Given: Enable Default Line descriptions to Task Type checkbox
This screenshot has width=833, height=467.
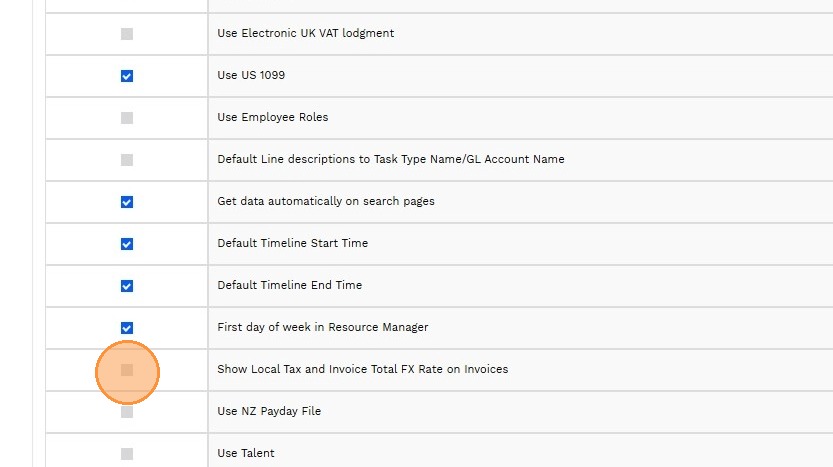Looking at the screenshot, I should (127, 160).
